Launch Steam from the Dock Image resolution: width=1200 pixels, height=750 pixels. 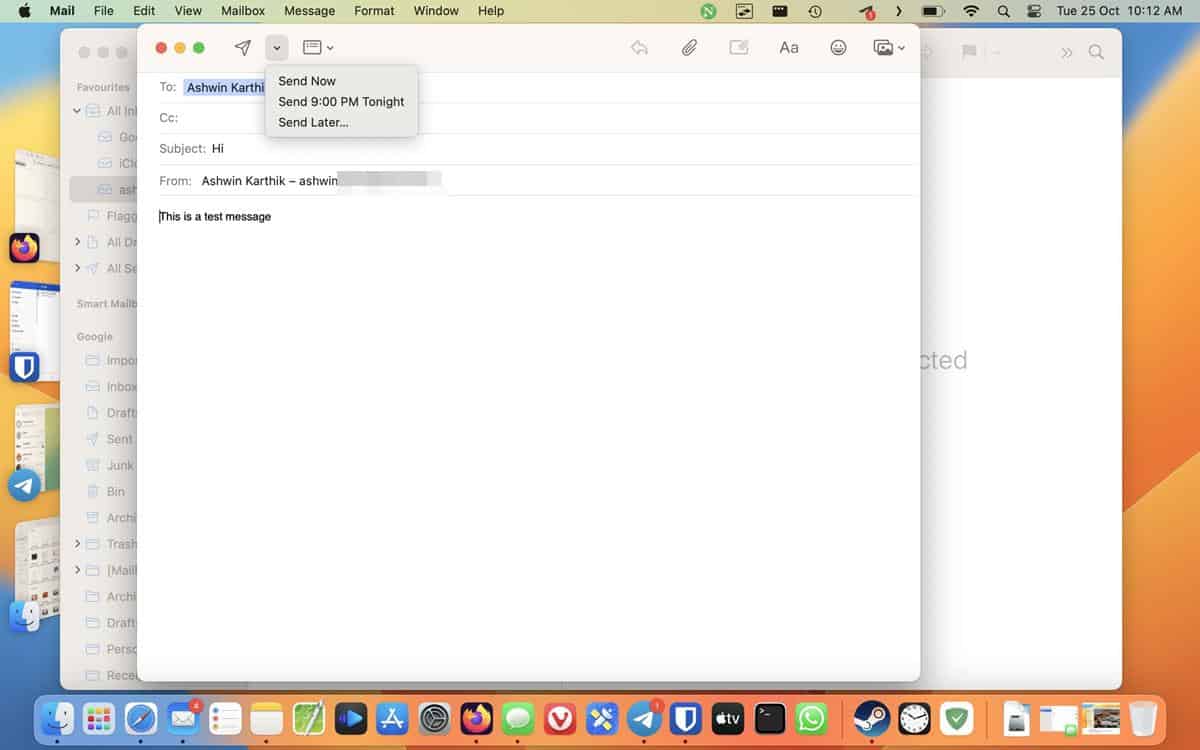pyautogui.click(x=870, y=718)
